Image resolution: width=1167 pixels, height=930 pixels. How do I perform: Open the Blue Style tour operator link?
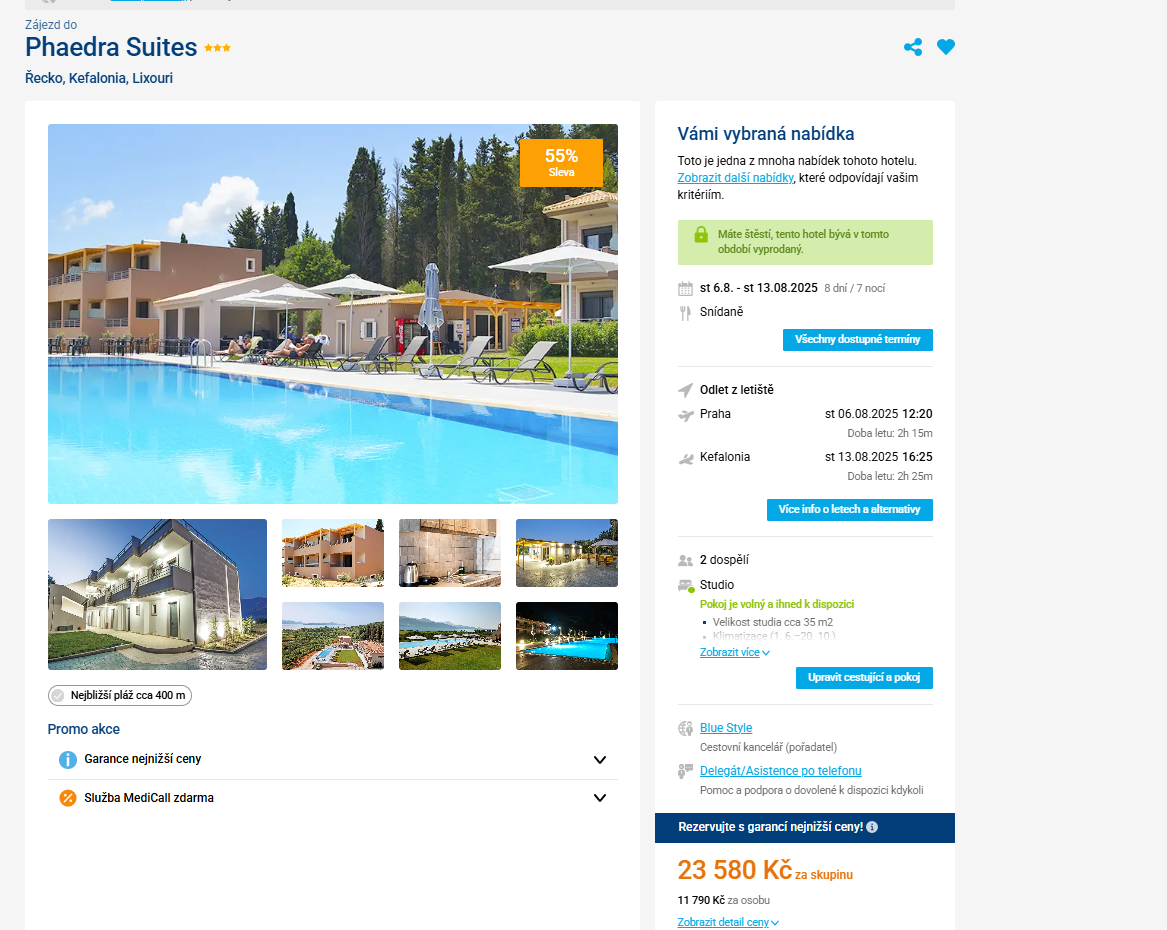tap(726, 728)
